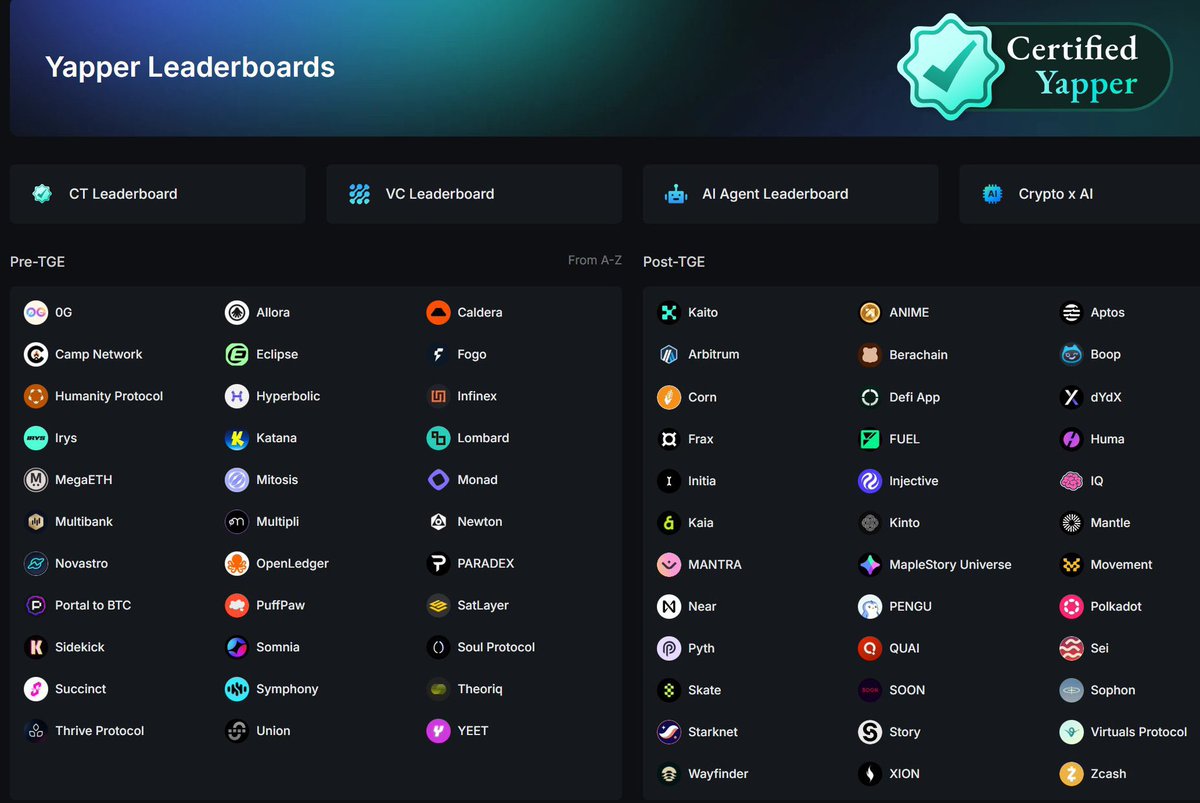This screenshot has height=803, width=1200.
Task: Open the Injective leaderboard link
Action: pos(899,481)
